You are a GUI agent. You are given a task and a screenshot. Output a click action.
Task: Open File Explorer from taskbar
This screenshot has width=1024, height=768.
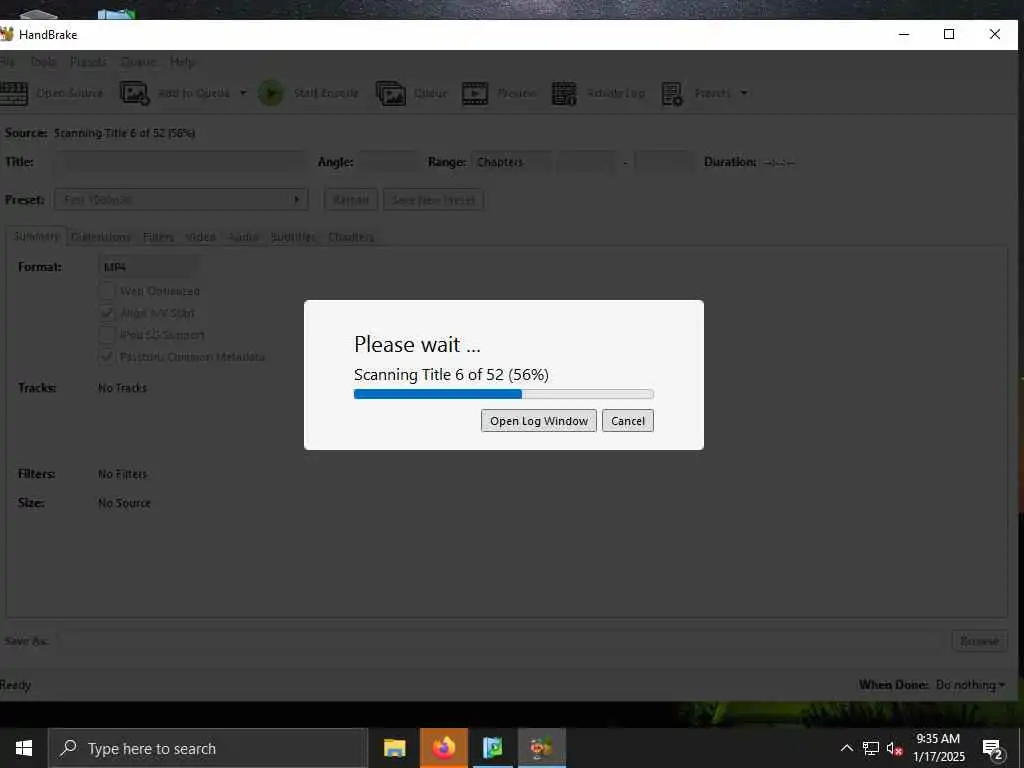394,748
